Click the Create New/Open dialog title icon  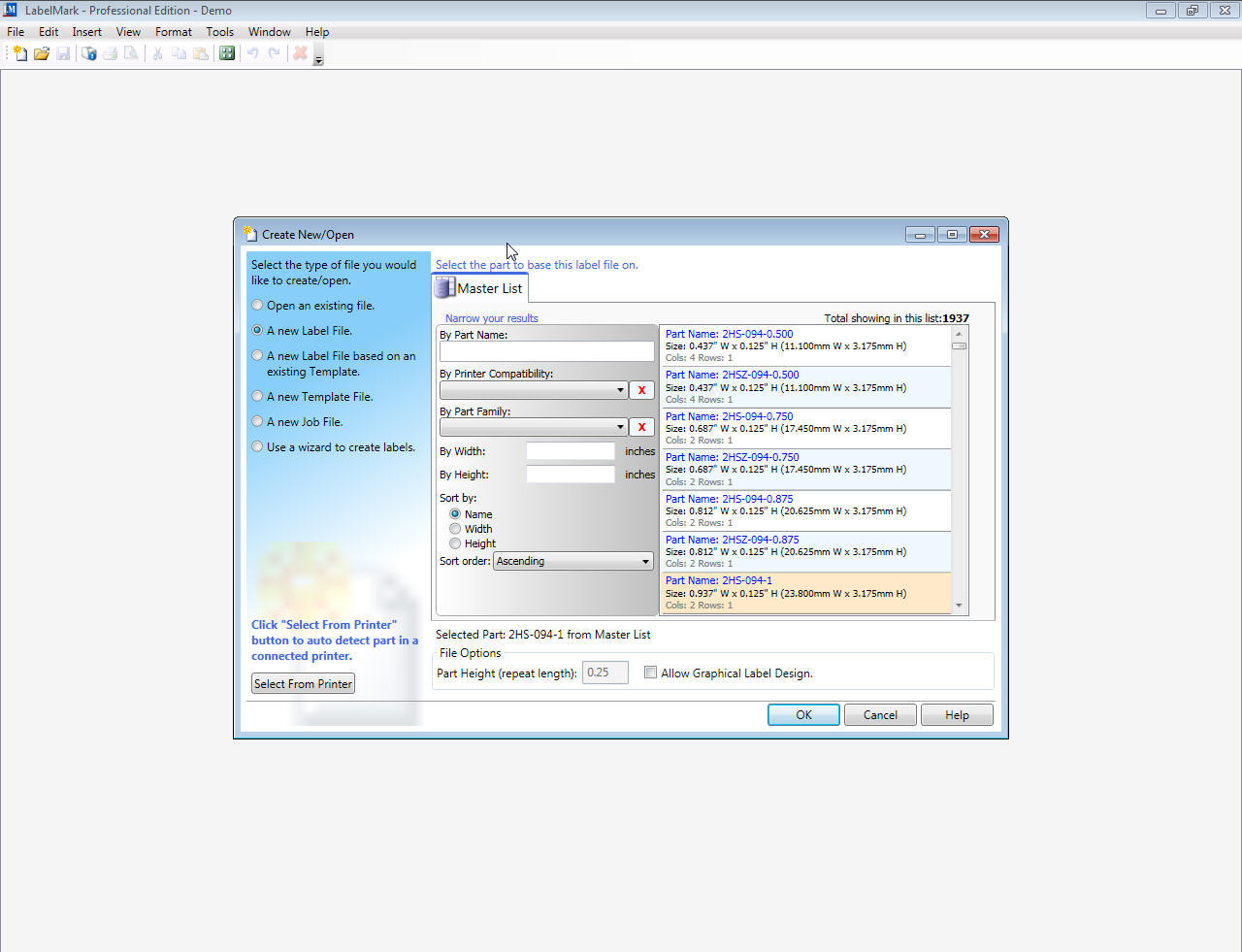[250, 234]
